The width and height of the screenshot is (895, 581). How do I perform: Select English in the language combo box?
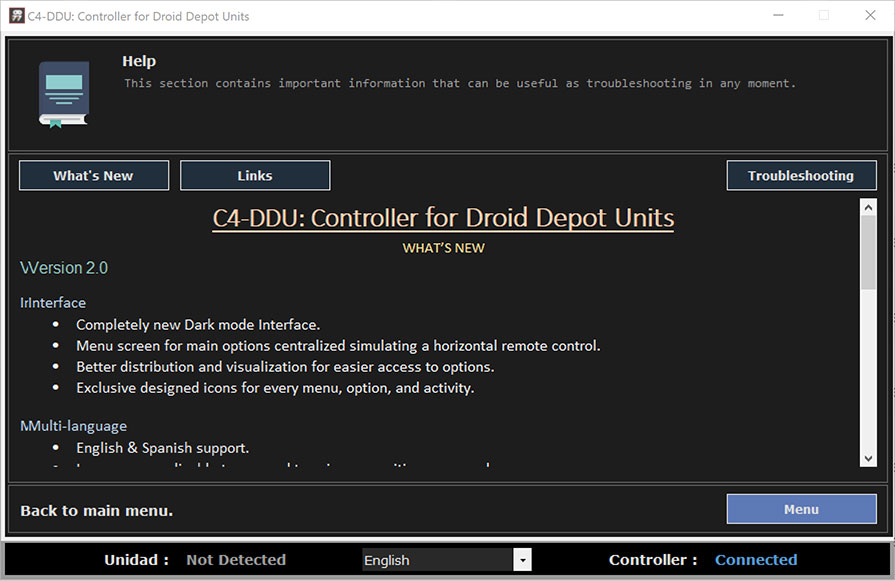[440, 559]
